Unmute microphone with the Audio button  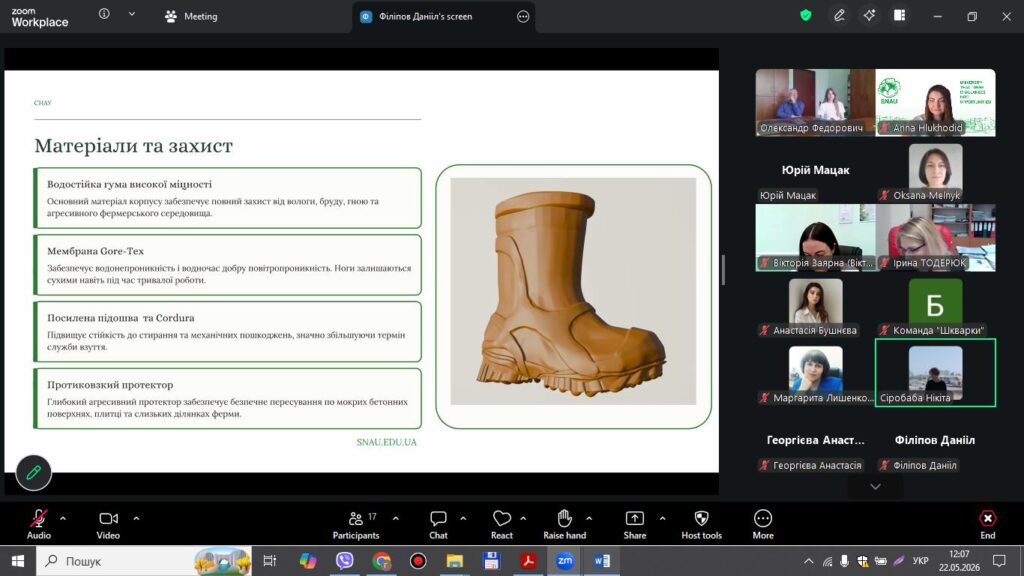point(39,524)
